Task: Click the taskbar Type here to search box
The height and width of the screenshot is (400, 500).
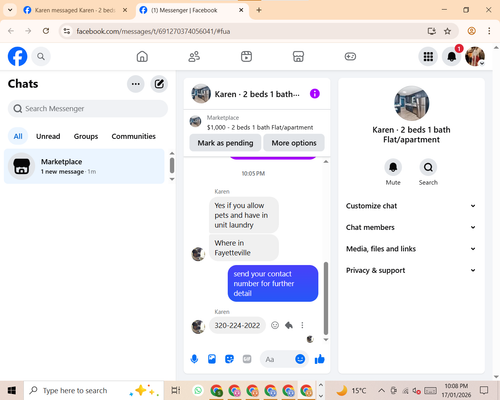Action: [x=93, y=390]
